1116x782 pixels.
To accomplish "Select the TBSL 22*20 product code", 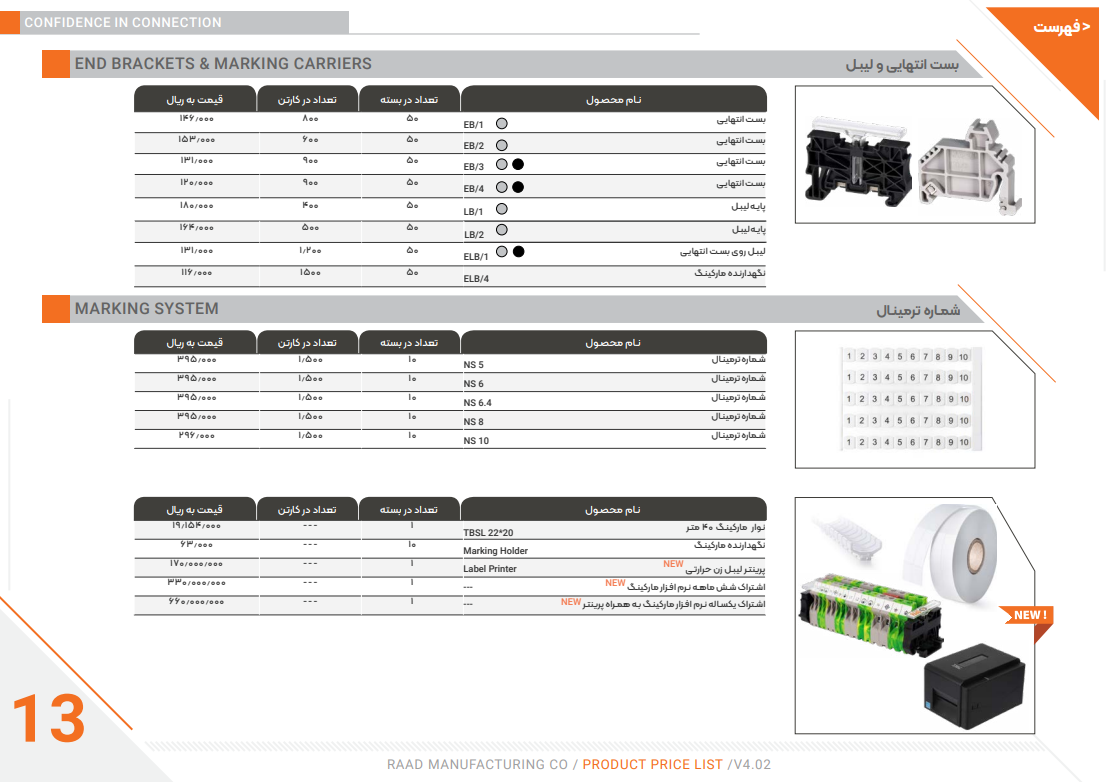I will tap(488, 533).
